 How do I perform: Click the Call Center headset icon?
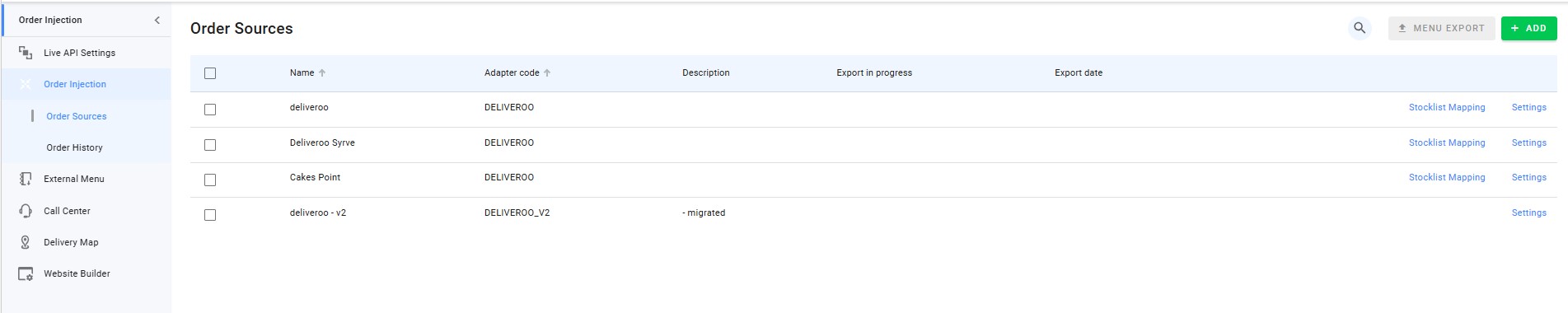pyautogui.click(x=26, y=211)
